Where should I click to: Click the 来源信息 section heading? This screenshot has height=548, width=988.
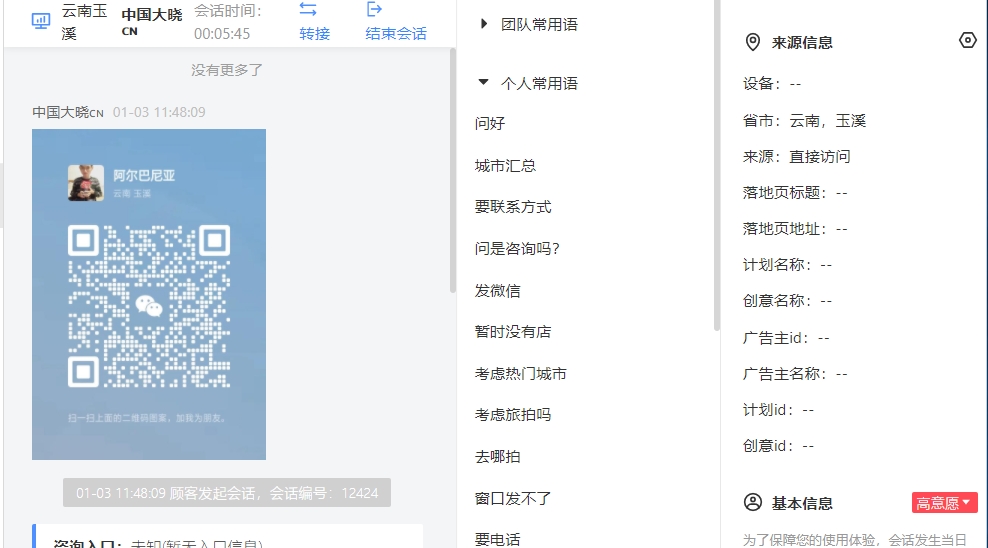(802, 43)
